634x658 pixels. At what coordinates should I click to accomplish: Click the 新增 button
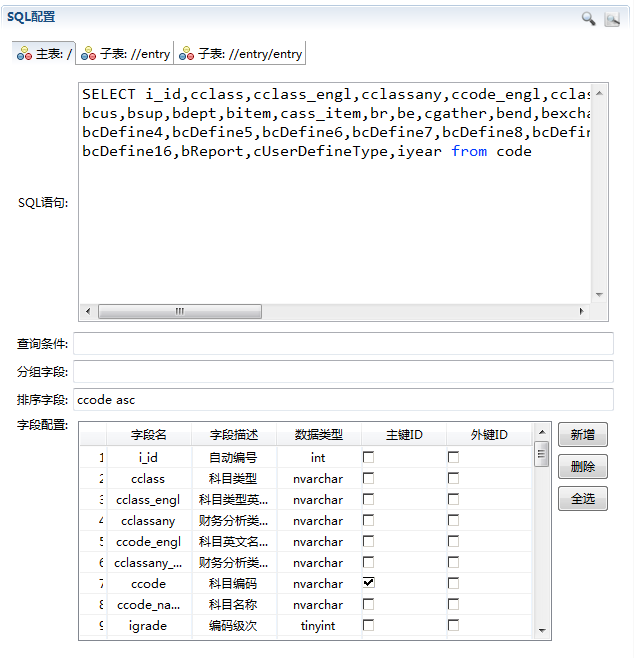pos(583,435)
